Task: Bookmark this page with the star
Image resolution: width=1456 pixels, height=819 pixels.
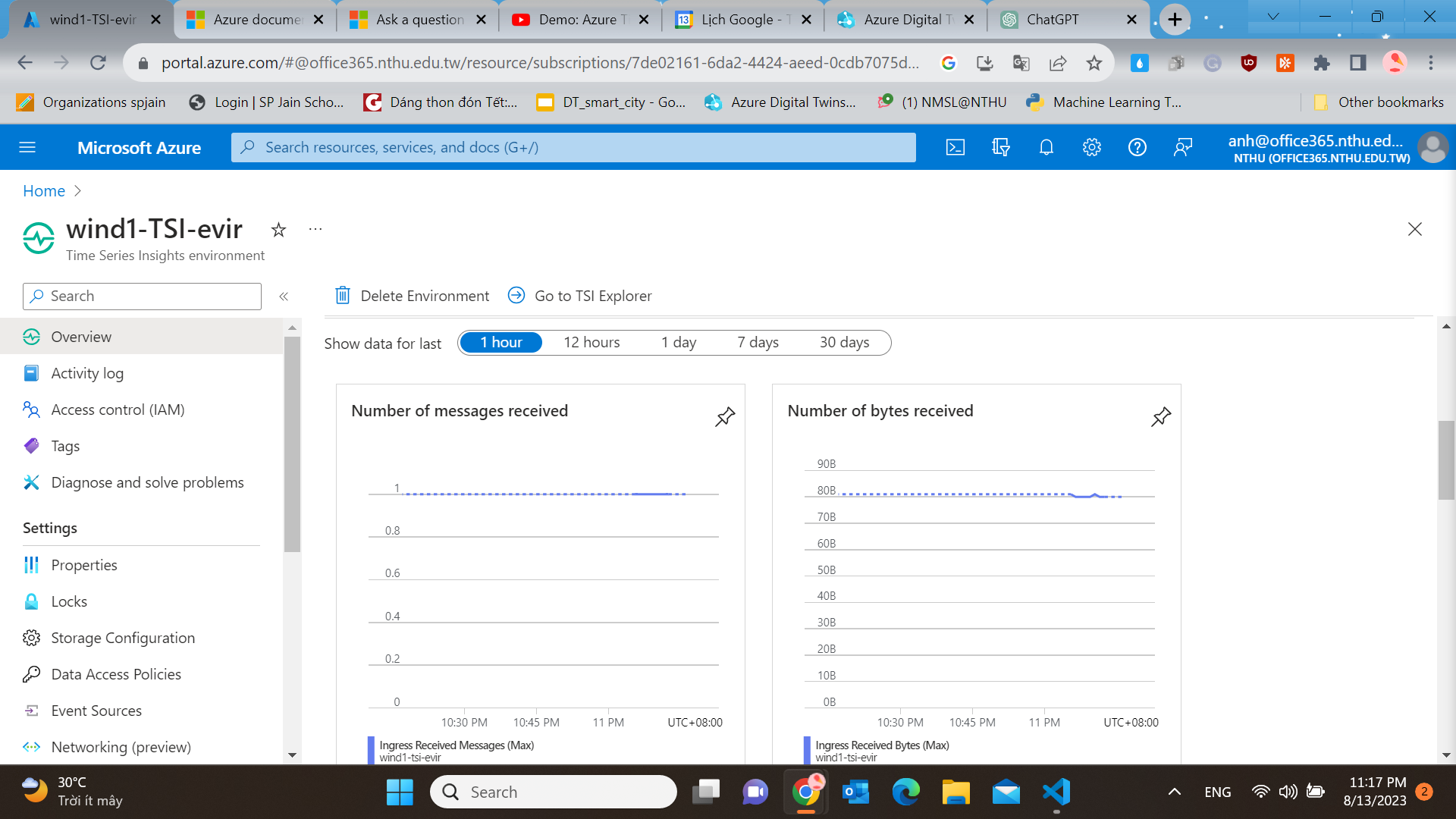Action: click(1094, 63)
